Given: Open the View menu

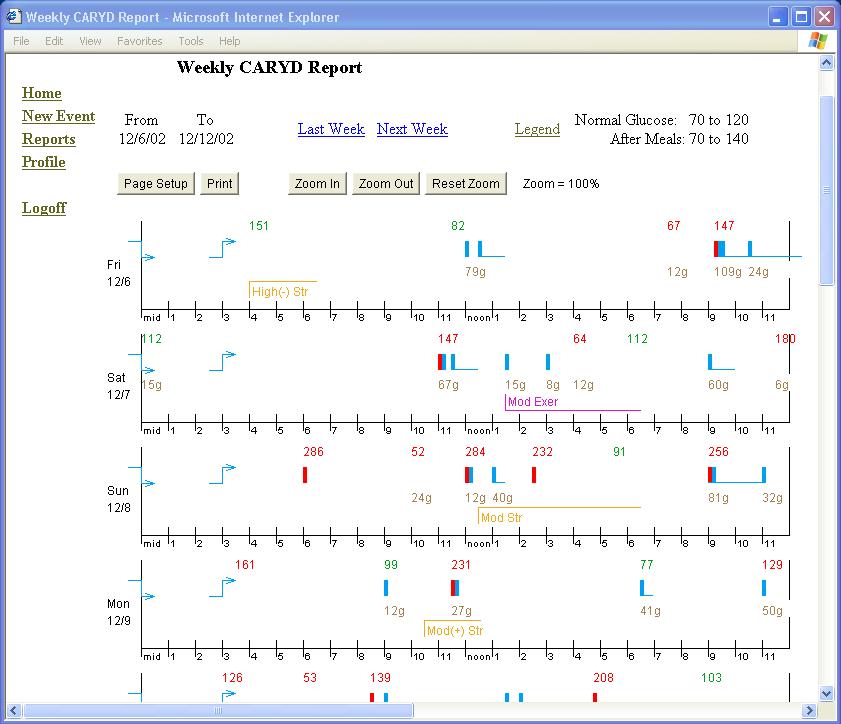Looking at the screenshot, I should point(90,41).
